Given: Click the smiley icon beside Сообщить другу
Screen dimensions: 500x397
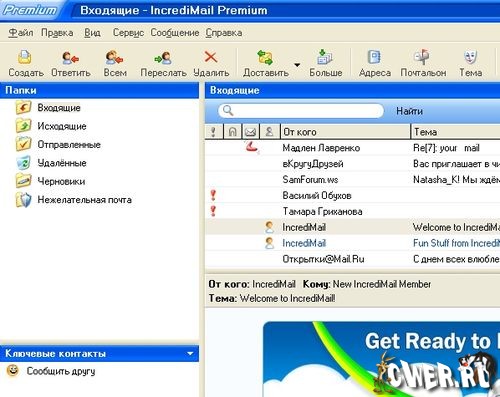Looking at the screenshot, I should coord(13,370).
